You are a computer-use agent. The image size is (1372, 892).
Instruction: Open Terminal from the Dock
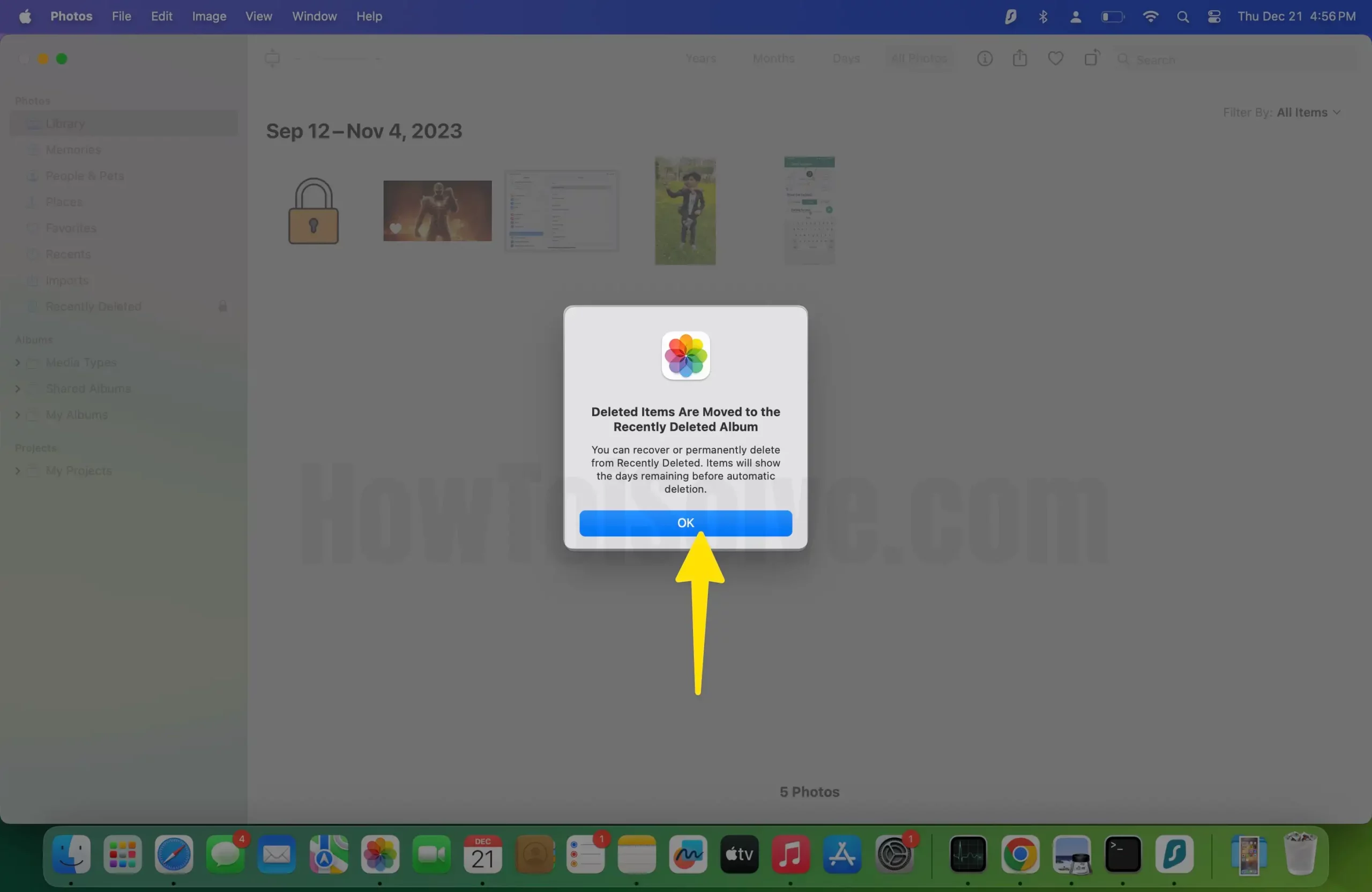[x=1123, y=854]
